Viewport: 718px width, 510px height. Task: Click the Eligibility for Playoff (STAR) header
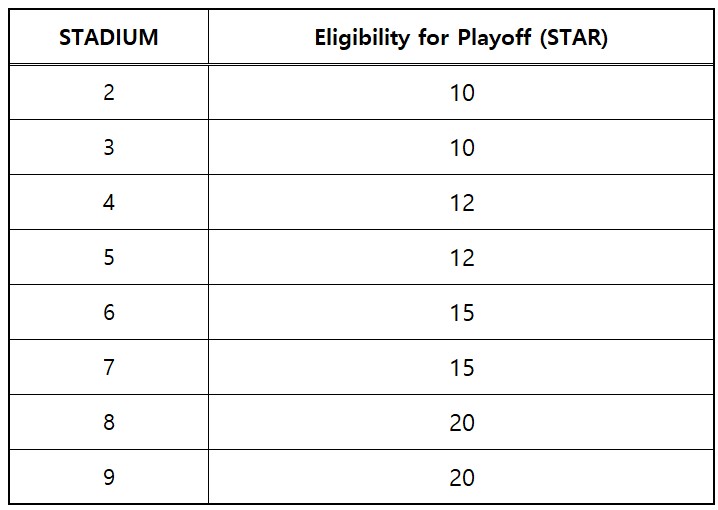461,38
